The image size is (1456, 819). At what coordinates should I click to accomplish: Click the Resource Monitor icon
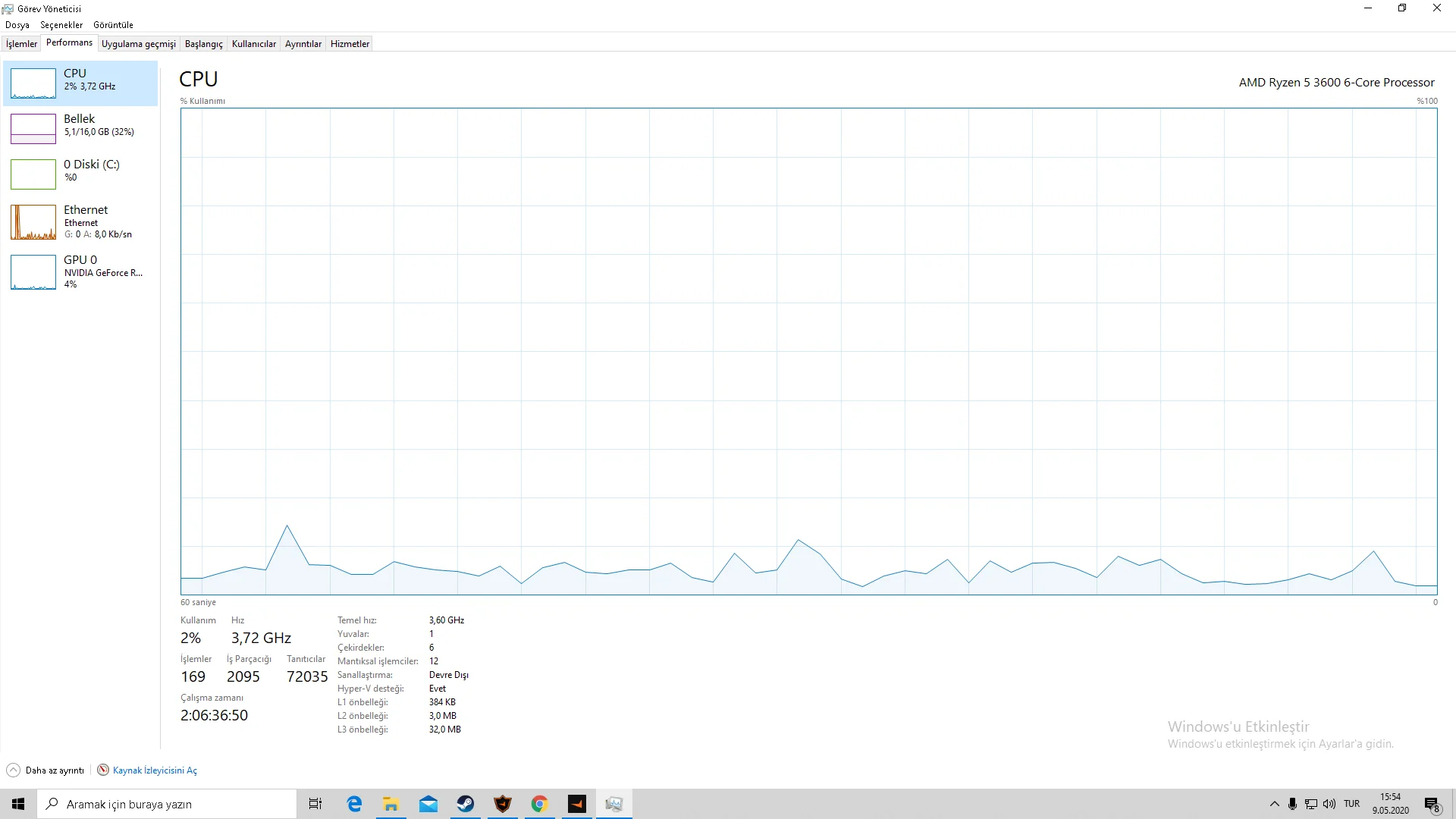[103, 770]
